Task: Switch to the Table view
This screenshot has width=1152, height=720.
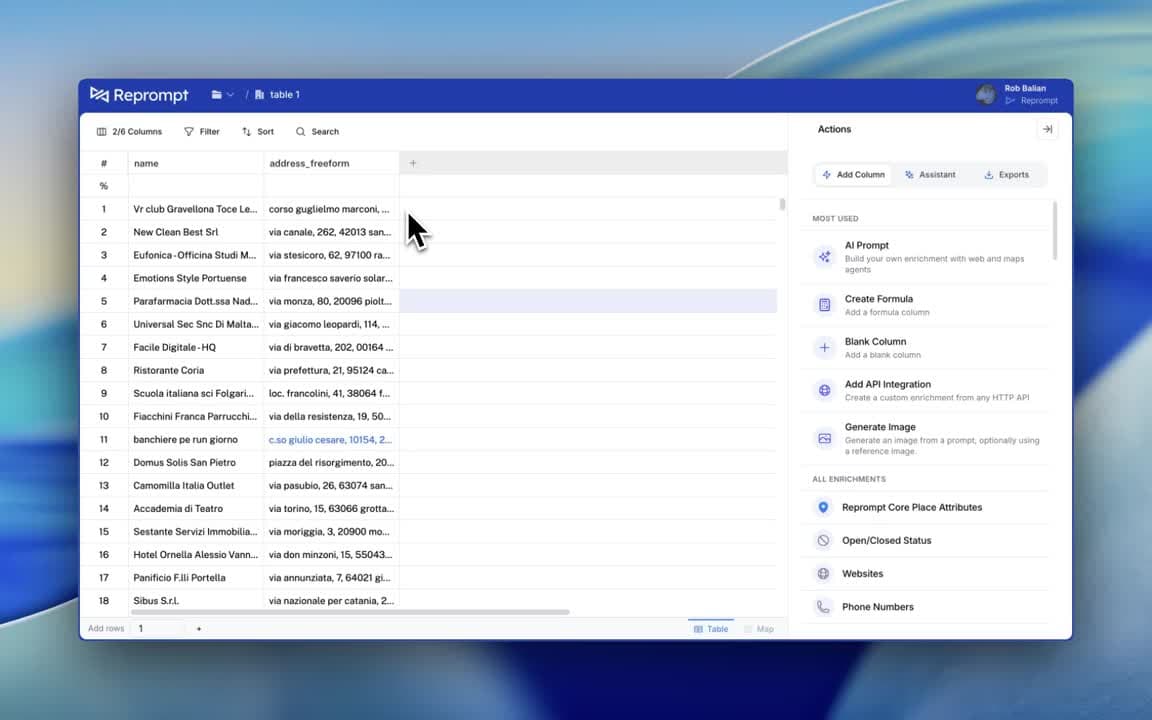Action: tap(711, 629)
